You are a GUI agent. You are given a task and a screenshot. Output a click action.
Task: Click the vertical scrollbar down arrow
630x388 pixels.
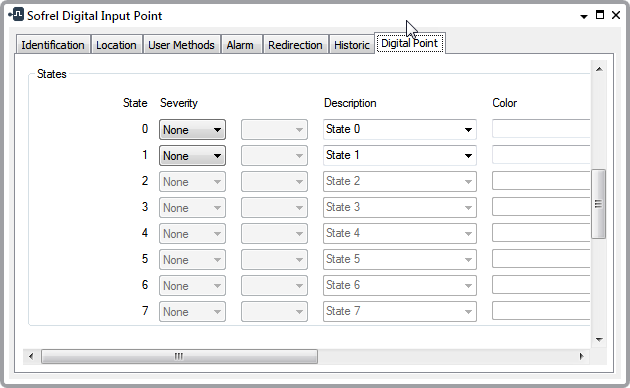pos(599,339)
